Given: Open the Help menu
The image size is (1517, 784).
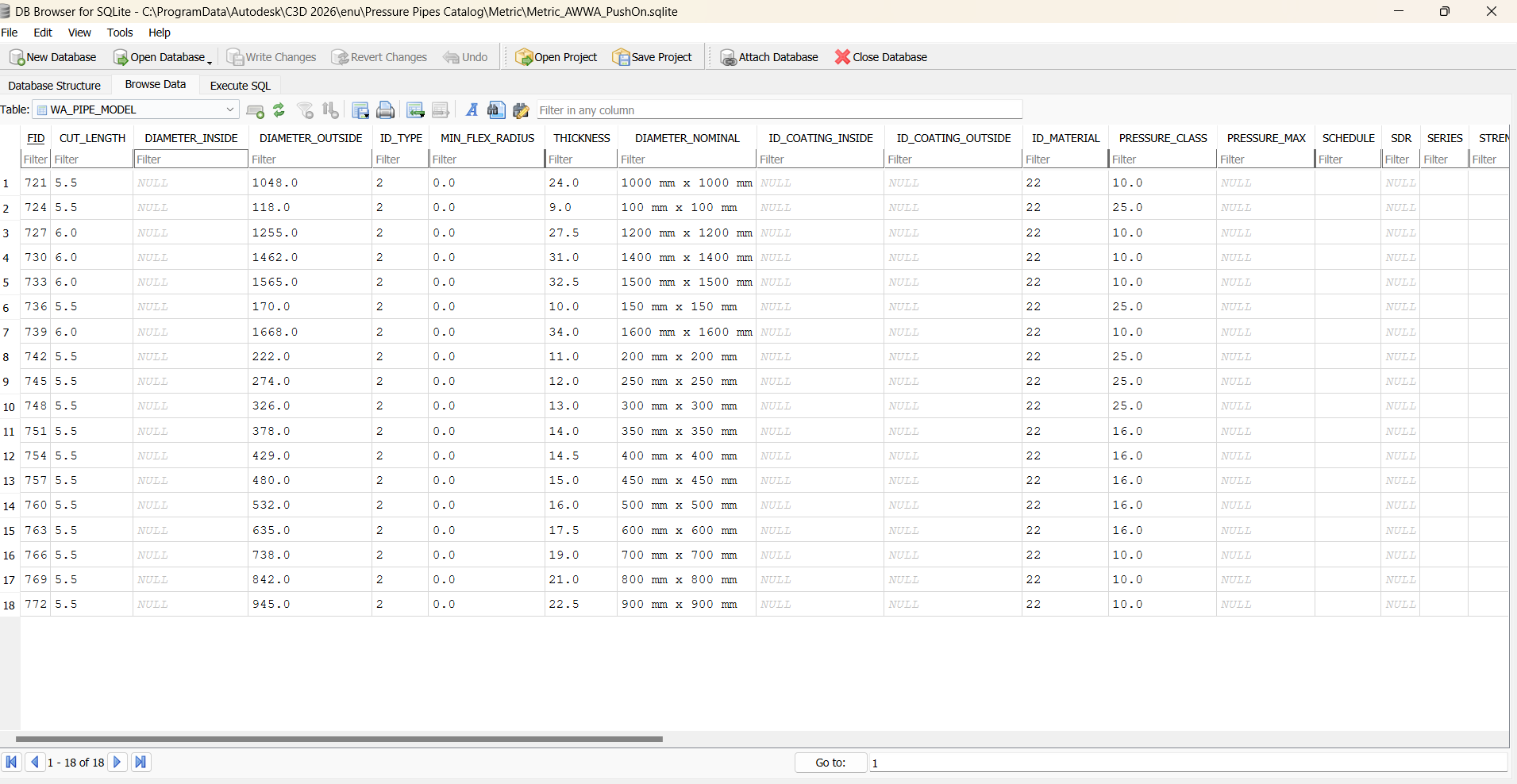Looking at the screenshot, I should (160, 33).
